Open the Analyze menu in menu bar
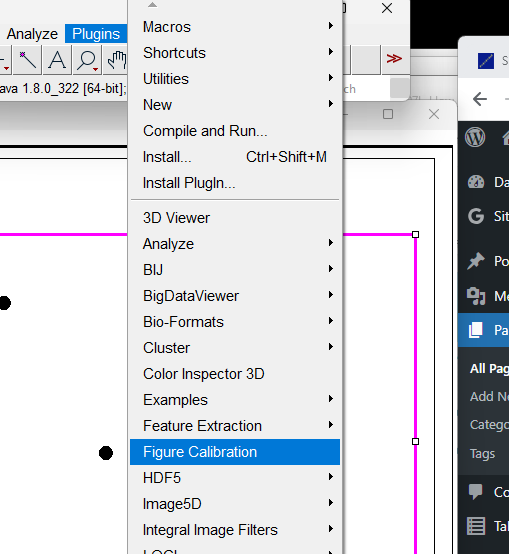The height and width of the screenshot is (554, 509). (x=32, y=34)
